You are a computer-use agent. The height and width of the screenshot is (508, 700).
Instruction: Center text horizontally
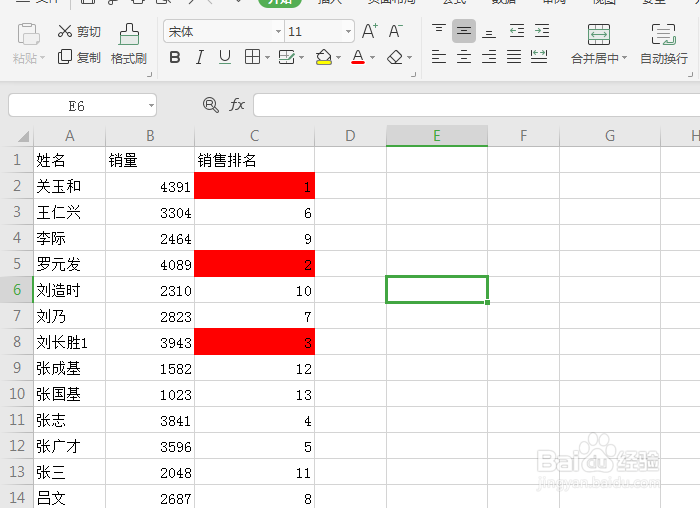464,57
